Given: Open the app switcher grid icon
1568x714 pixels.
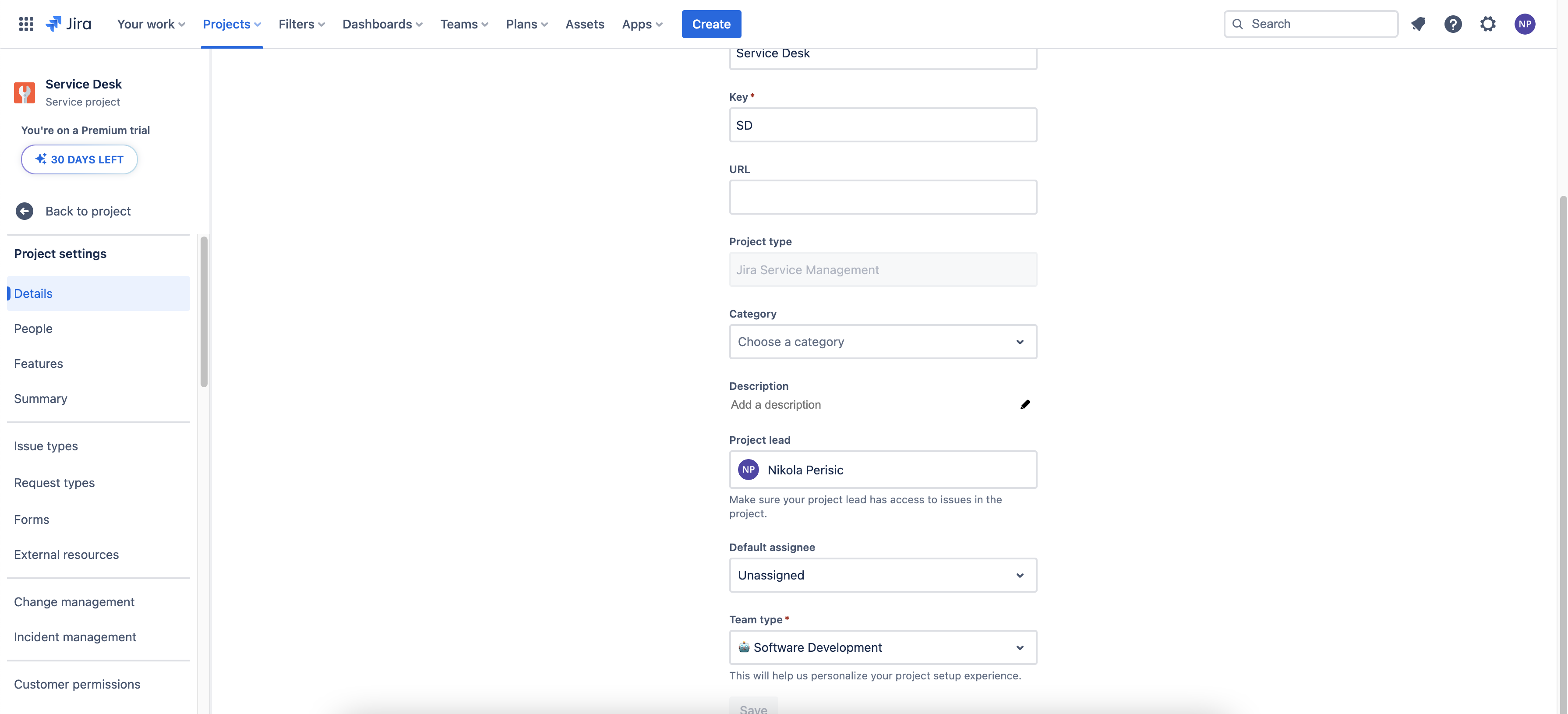Looking at the screenshot, I should tap(25, 24).
